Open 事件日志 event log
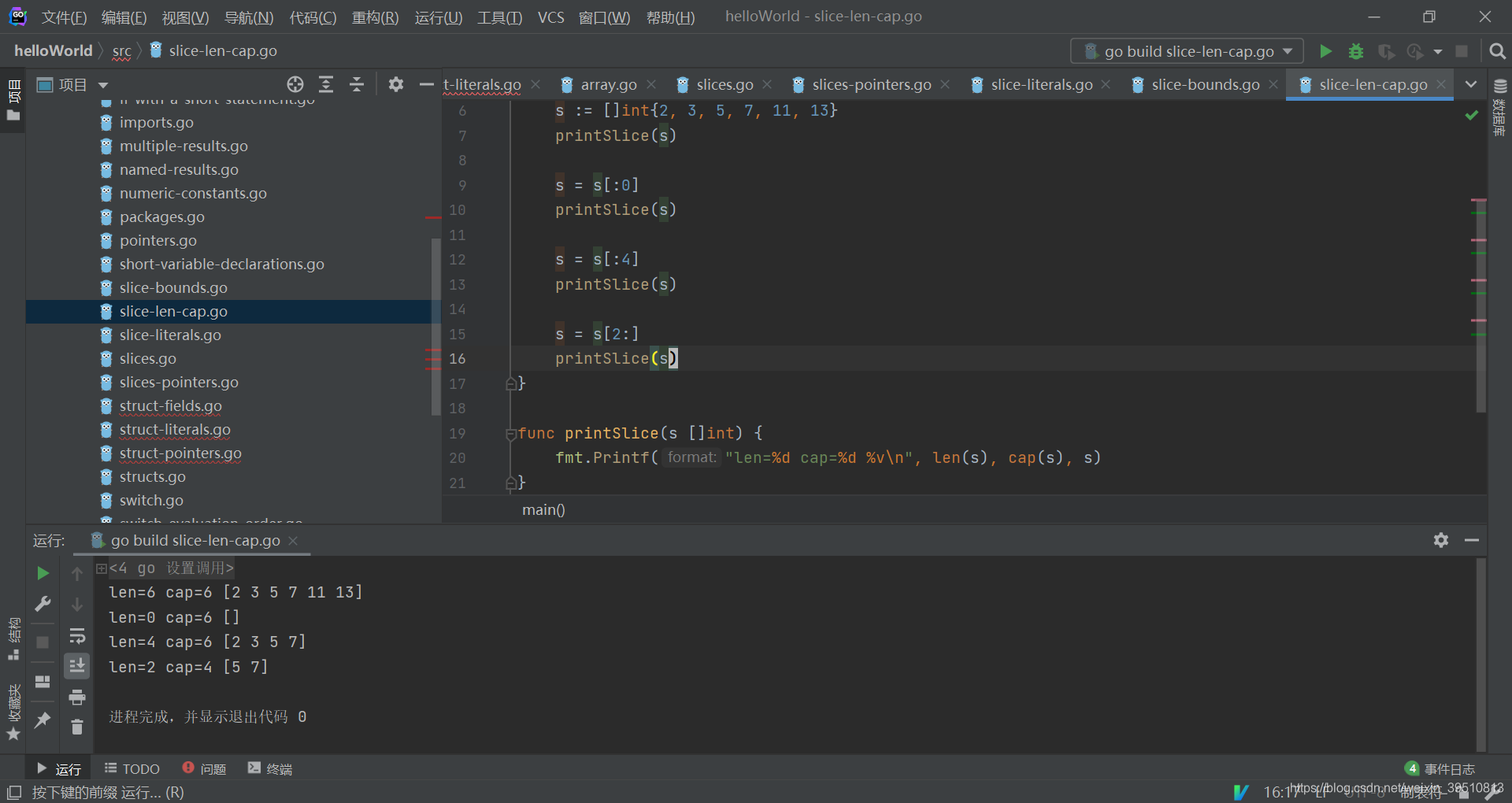 pos(1440,768)
